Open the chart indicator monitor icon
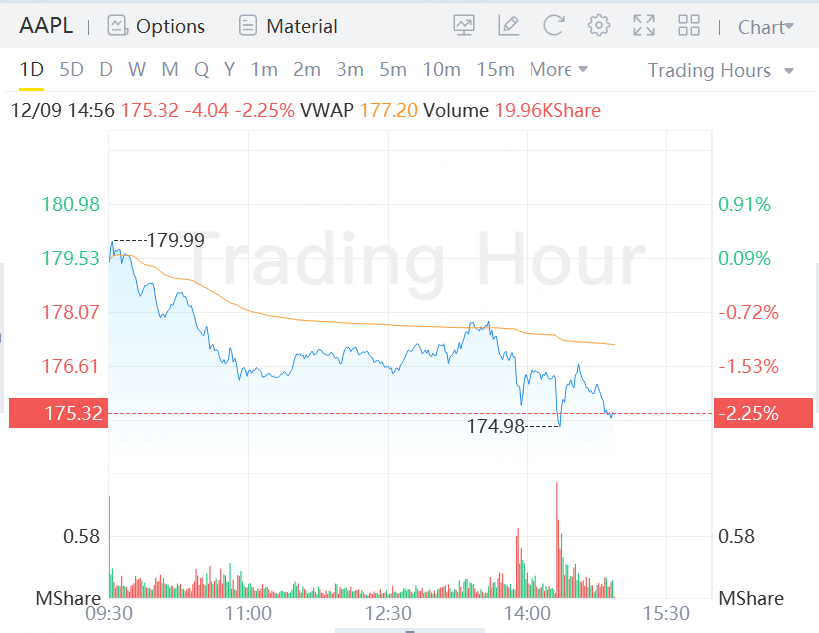The height and width of the screenshot is (633, 819). 464,26
